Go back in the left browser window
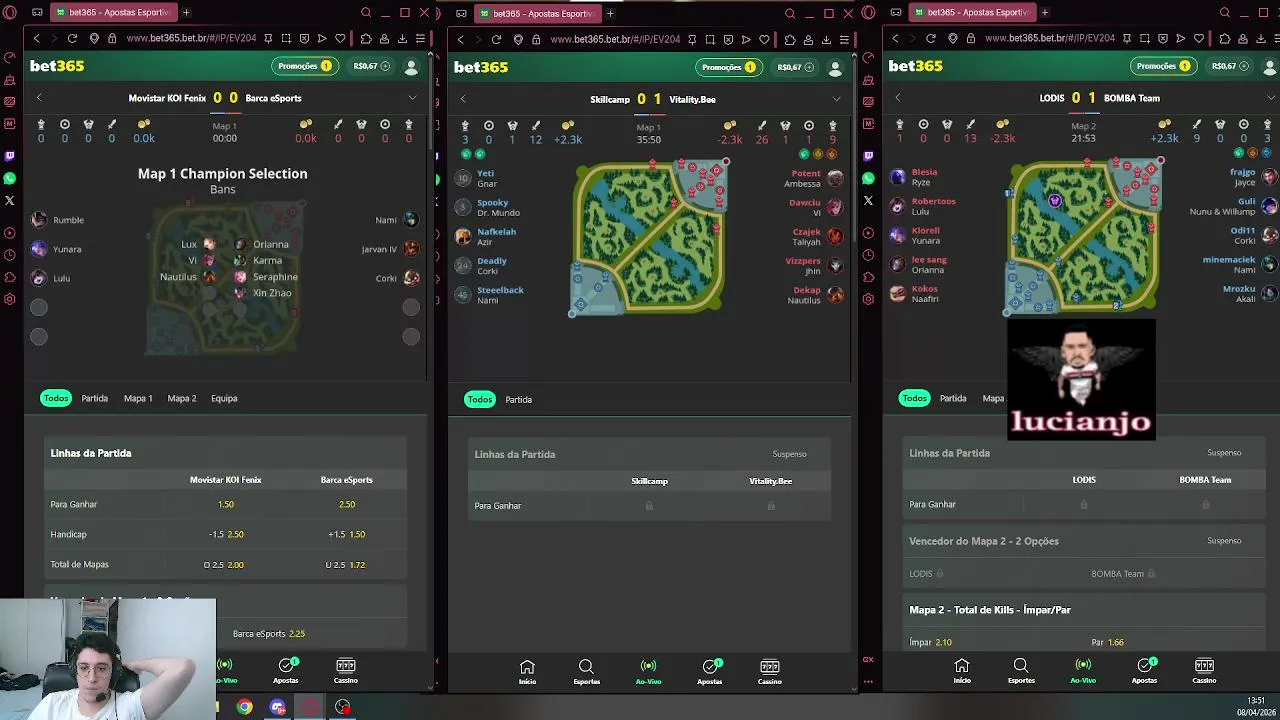 point(36,38)
